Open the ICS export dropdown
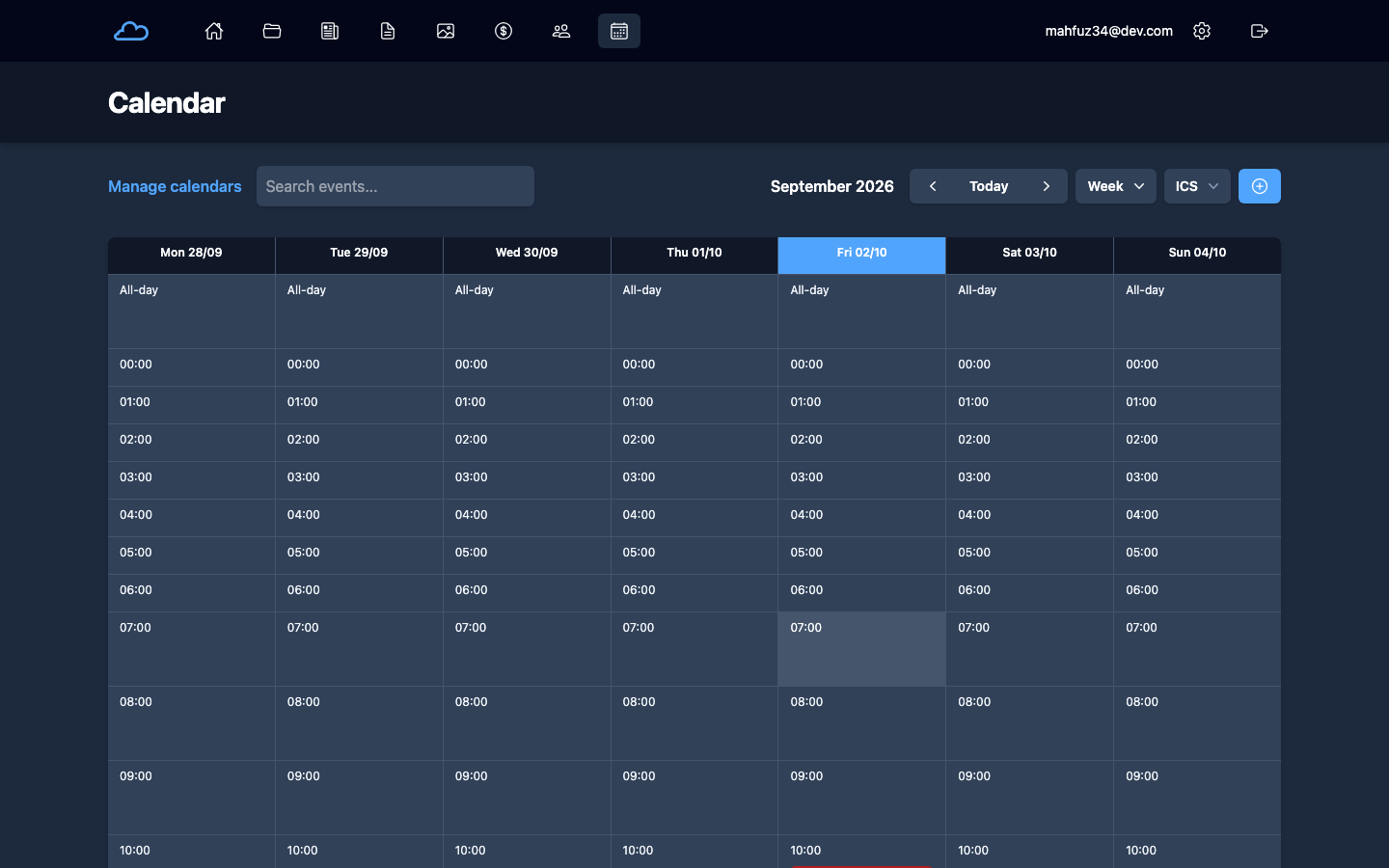 1197,186
